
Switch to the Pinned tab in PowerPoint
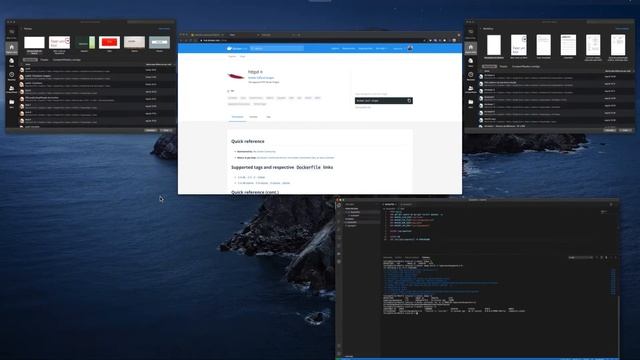44,60
